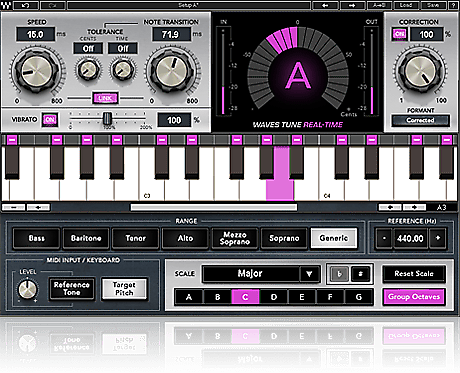Select the Mezzo Soprano range
The width and height of the screenshot is (460, 373).
tap(235, 238)
